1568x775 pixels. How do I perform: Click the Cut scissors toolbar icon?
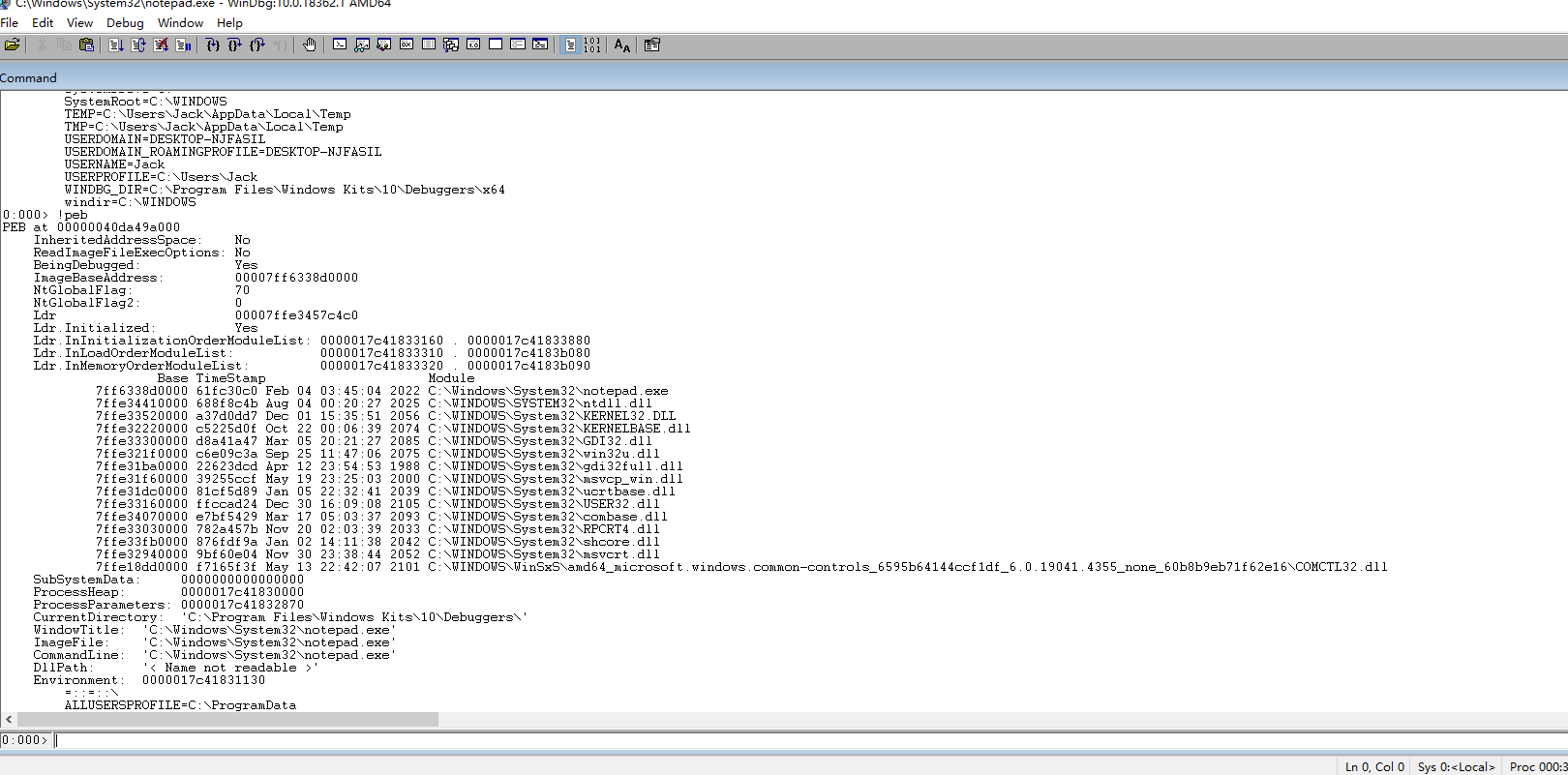click(42, 45)
